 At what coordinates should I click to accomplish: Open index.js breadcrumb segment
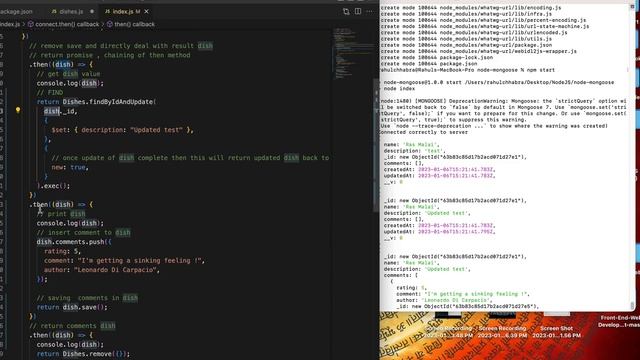tap(10, 24)
